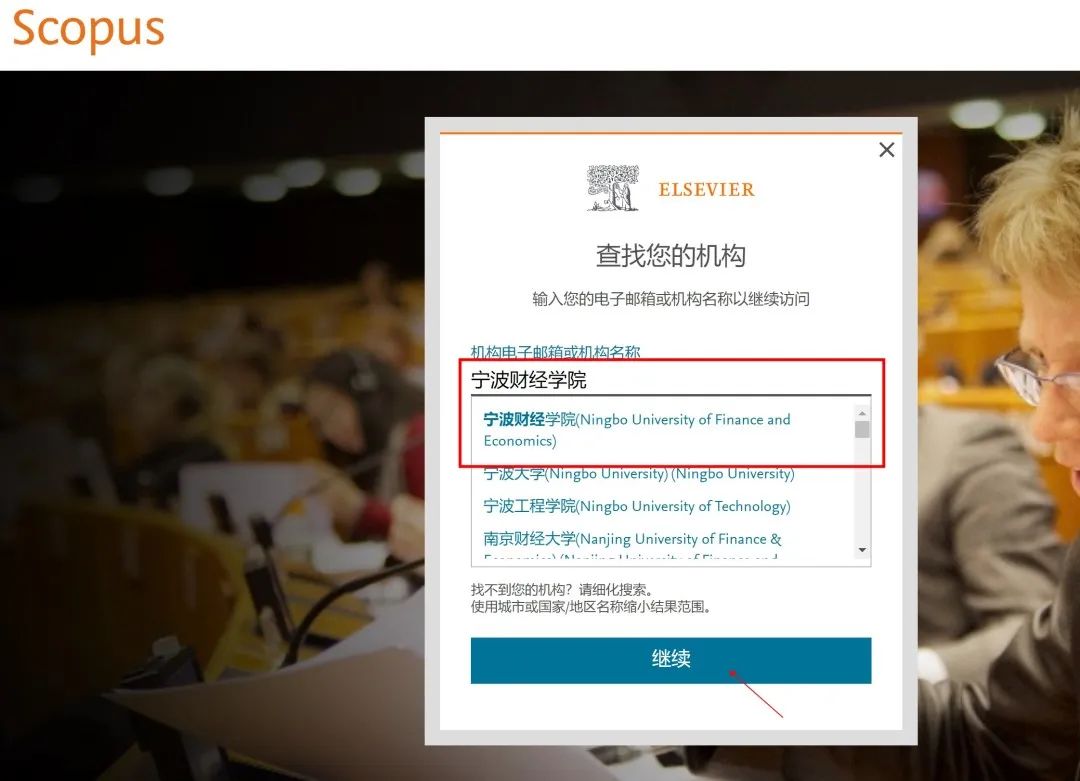This screenshot has width=1080, height=781.
Task: Click the 输入您的电子邮箱 instruction text
Action: point(671,299)
